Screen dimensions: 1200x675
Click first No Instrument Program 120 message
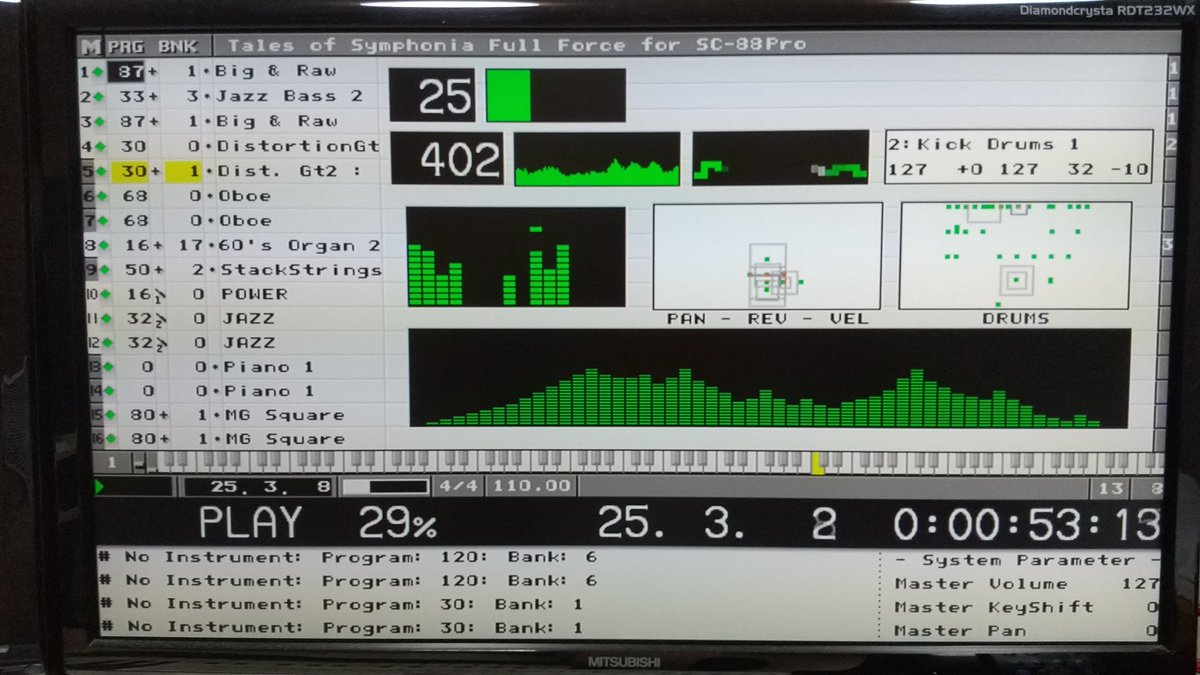[350, 557]
